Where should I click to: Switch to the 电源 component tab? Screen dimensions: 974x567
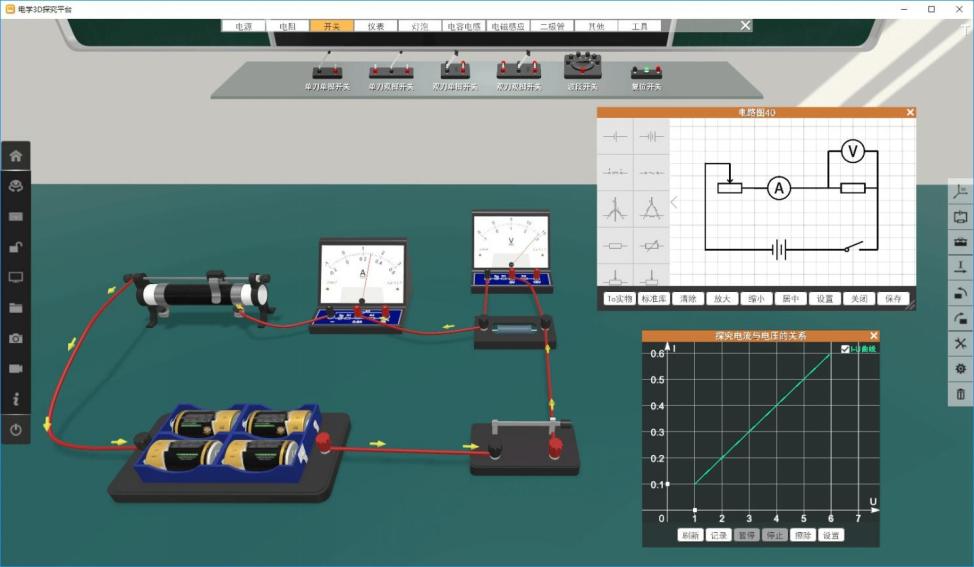(243, 26)
